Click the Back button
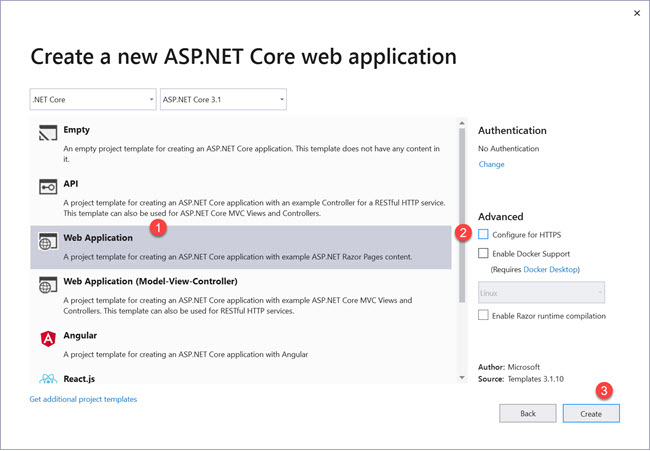This screenshot has height=451, width=650. click(x=527, y=413)
